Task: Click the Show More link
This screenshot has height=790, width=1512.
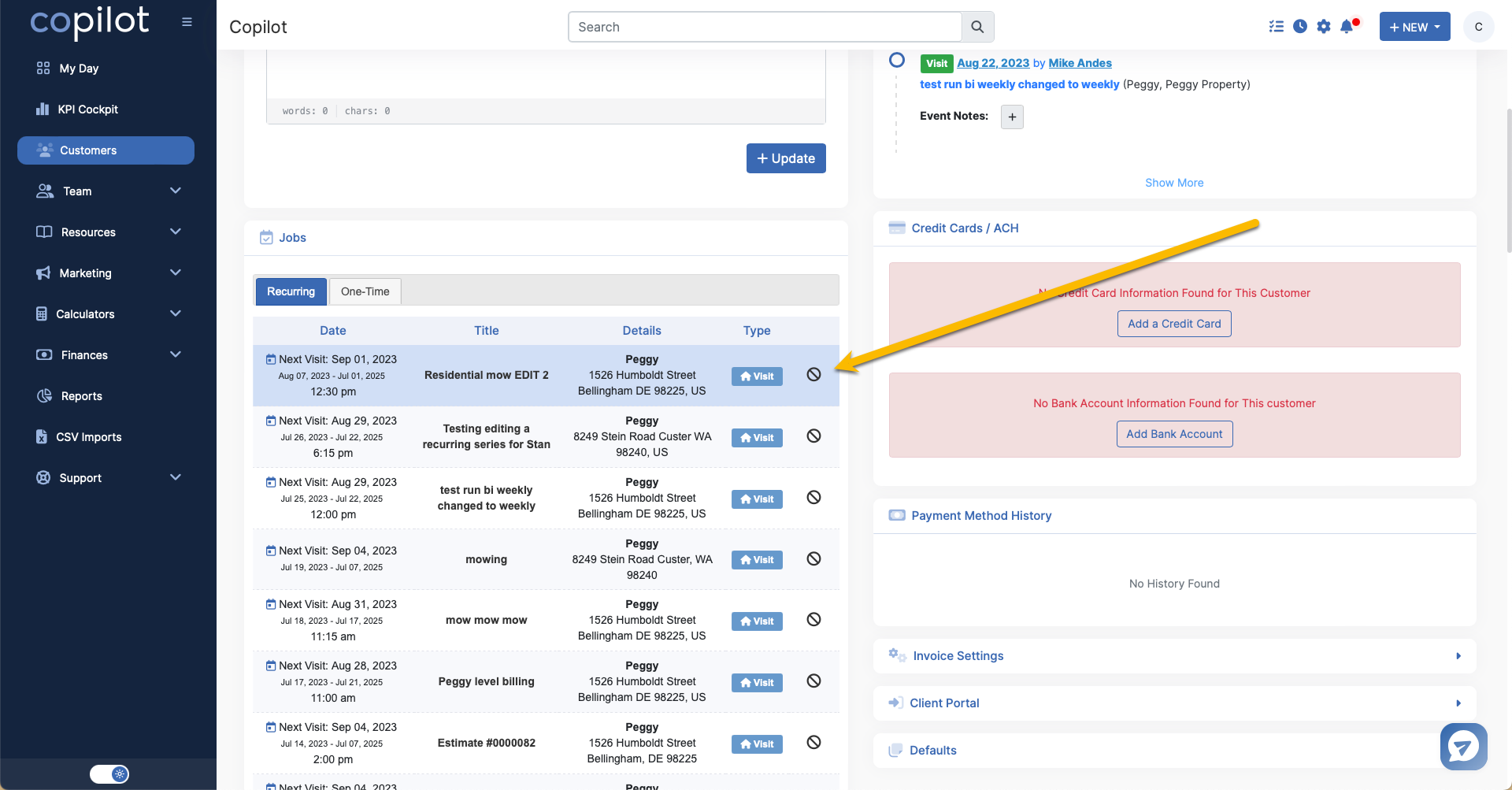Action: click(x=1174, y=183)
